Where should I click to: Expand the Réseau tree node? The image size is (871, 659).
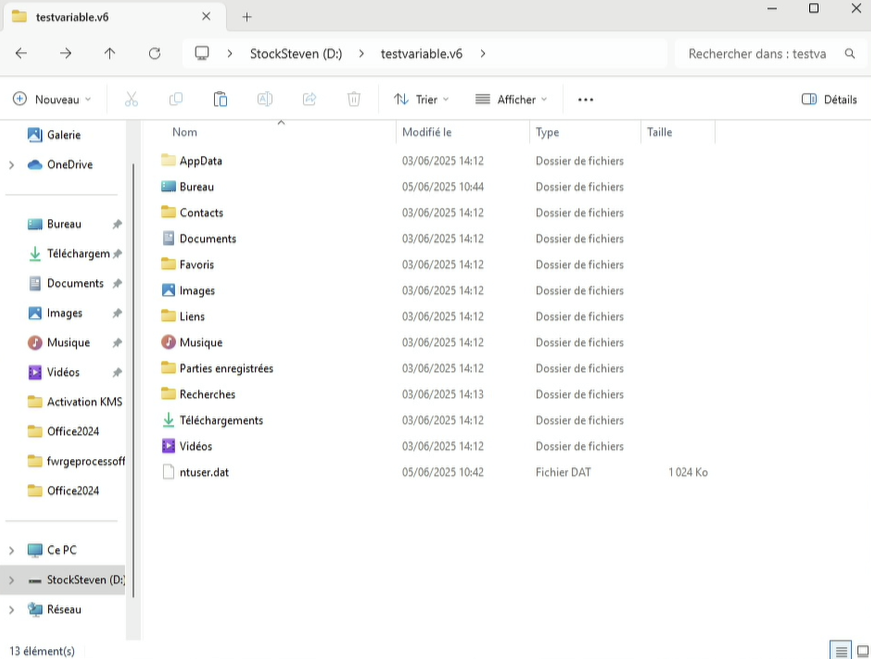point(12,610)
